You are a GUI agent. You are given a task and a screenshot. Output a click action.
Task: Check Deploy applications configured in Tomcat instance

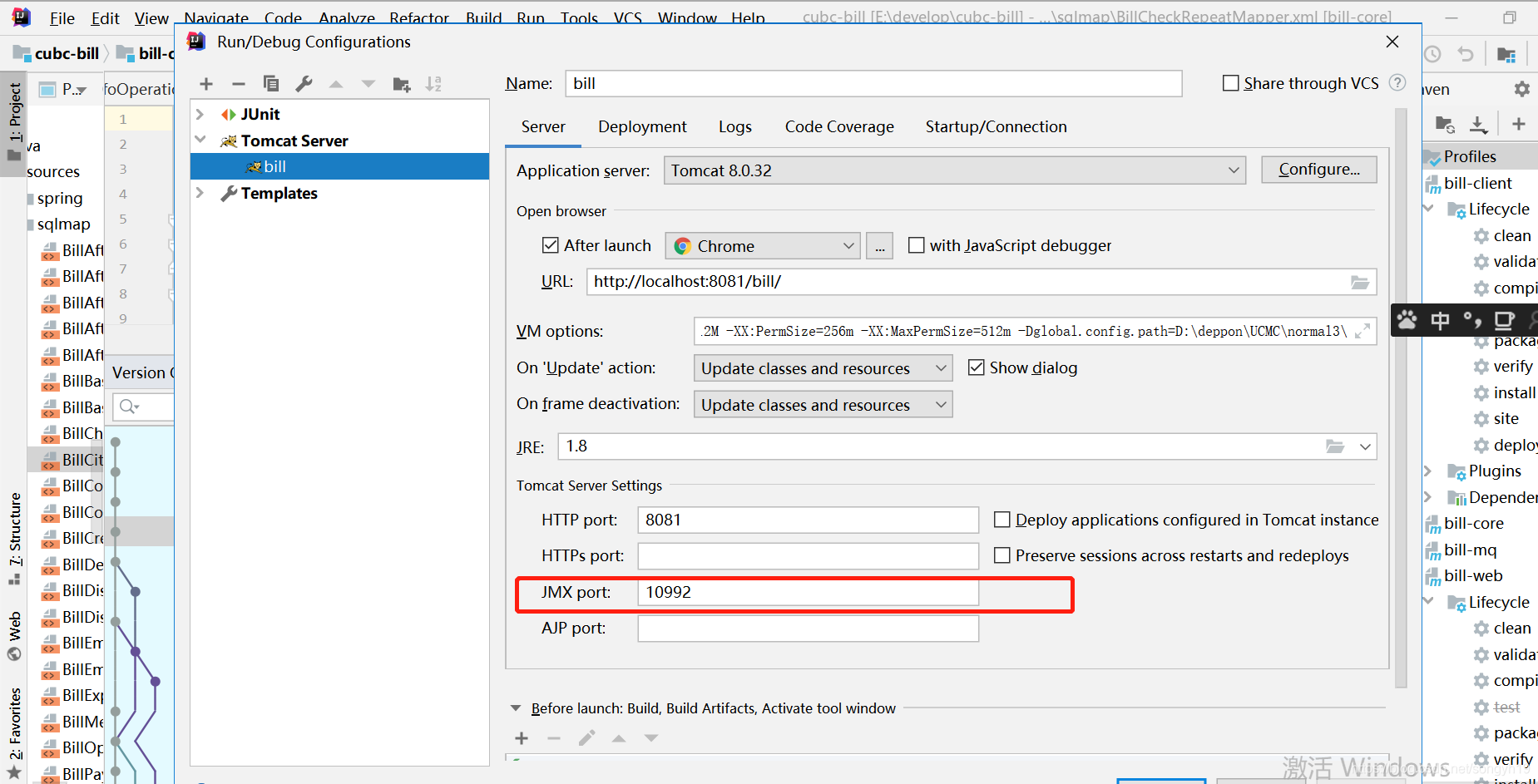1002,520
